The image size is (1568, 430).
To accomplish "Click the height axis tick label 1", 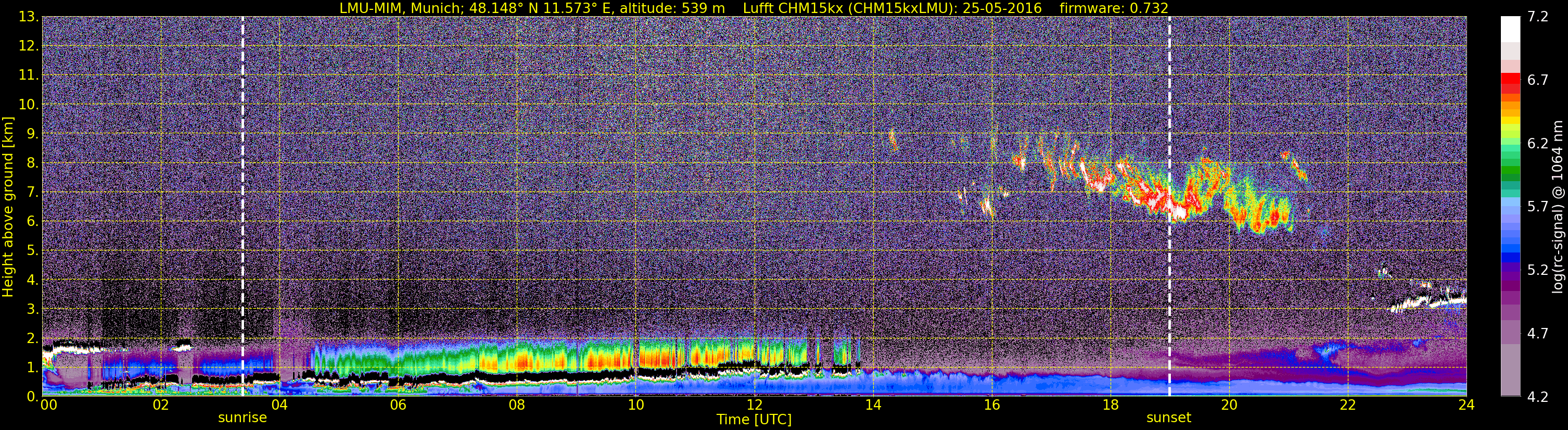I will tap(32, 367).
